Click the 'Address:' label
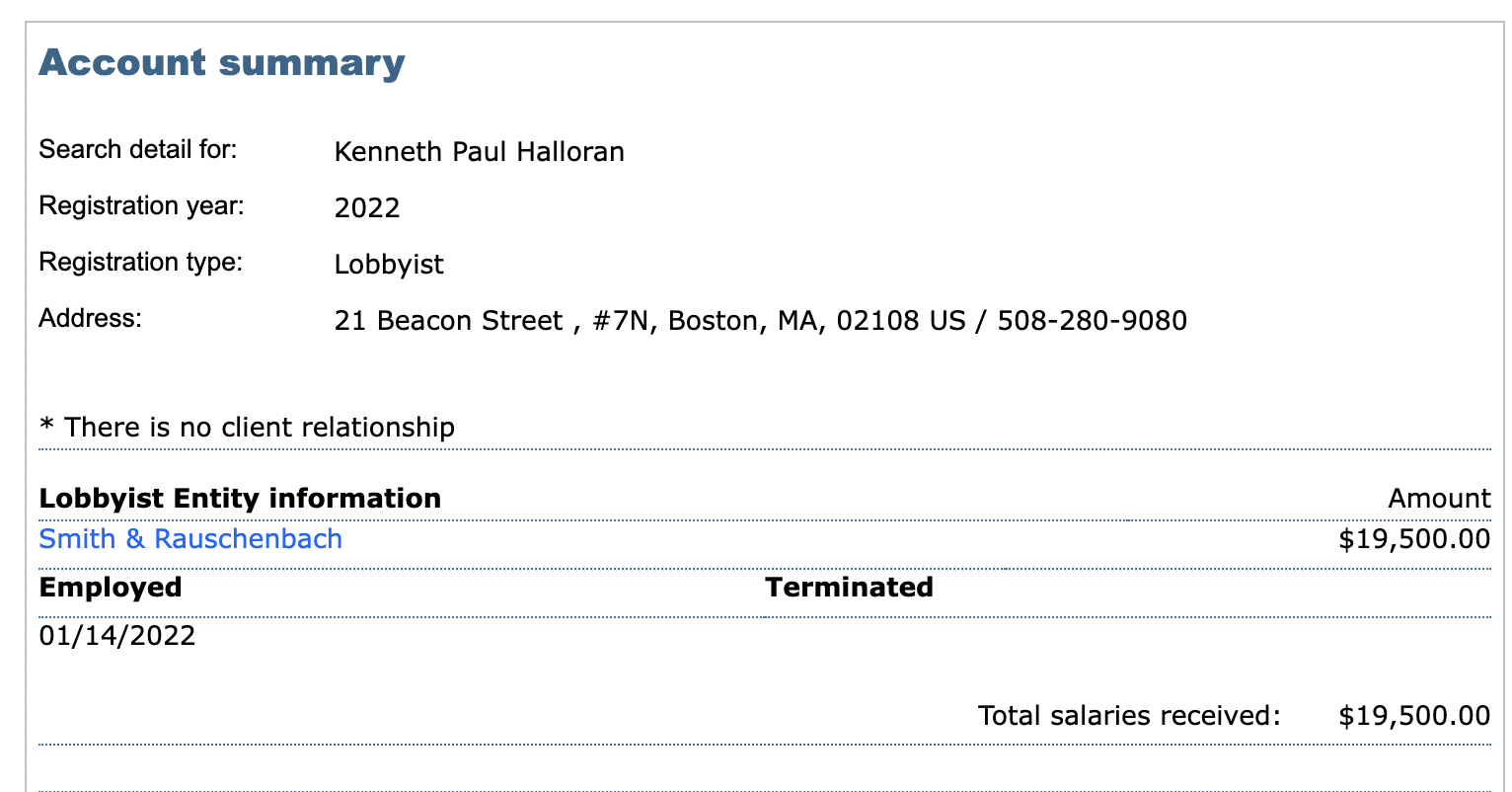Screen dimensions: 1512x792 [x=91, y=319]
